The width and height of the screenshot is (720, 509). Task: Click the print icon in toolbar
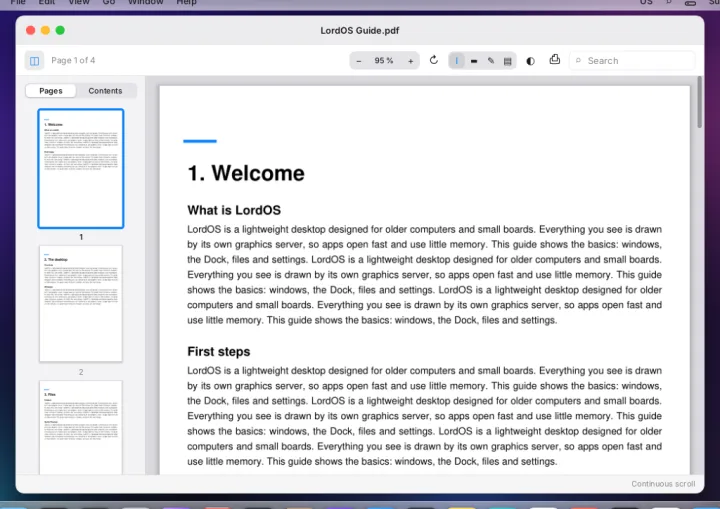click(x=555, y=60)
